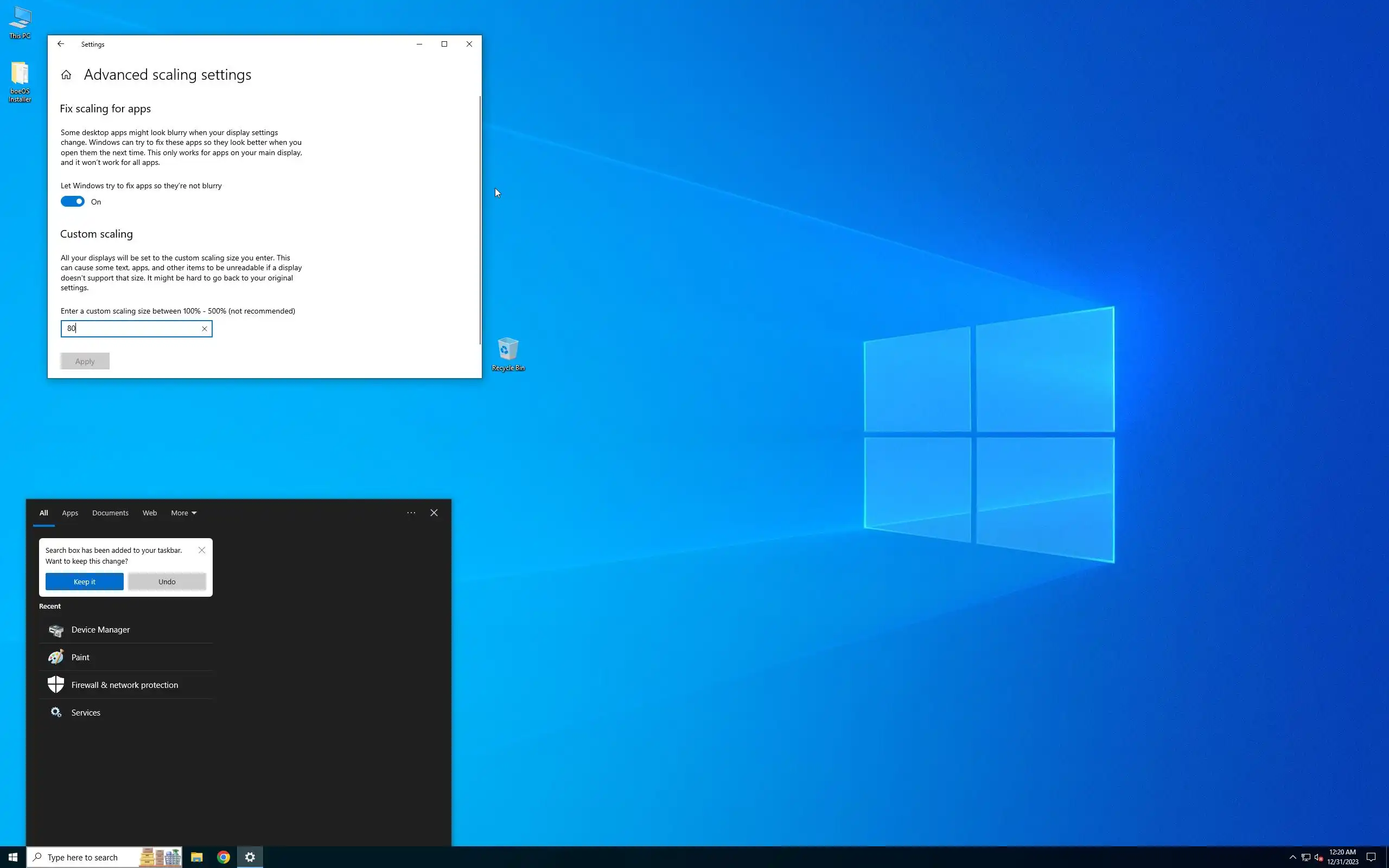Show hidden system tray icons

coord(1292,857)
